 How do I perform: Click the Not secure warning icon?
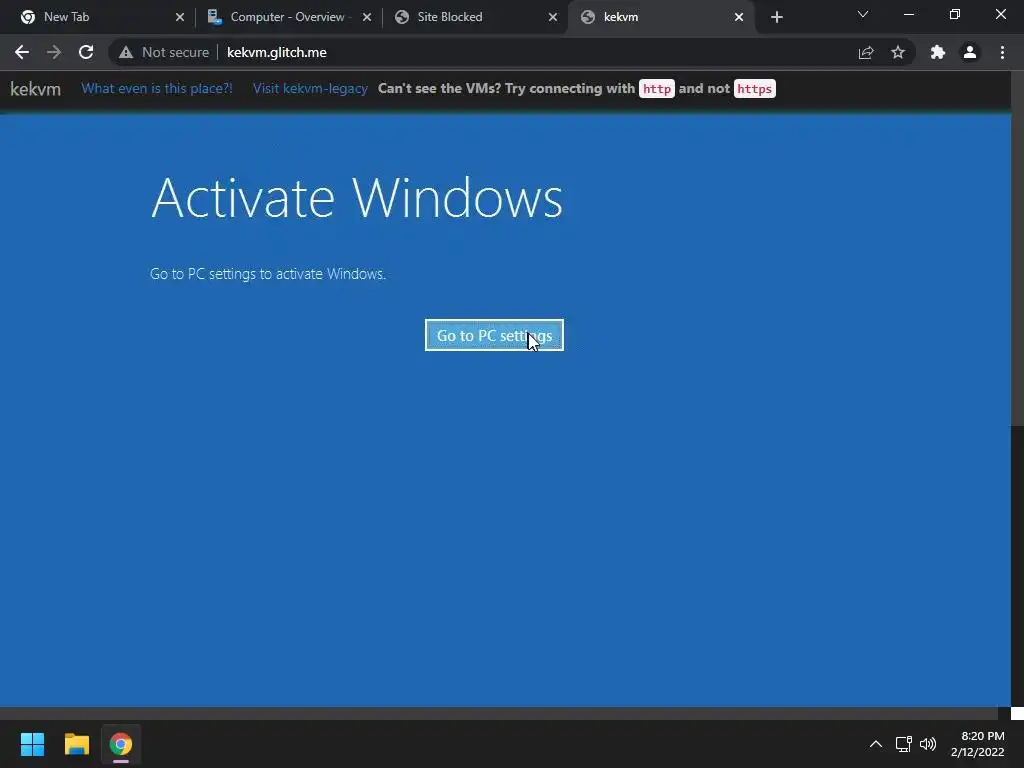126,52
